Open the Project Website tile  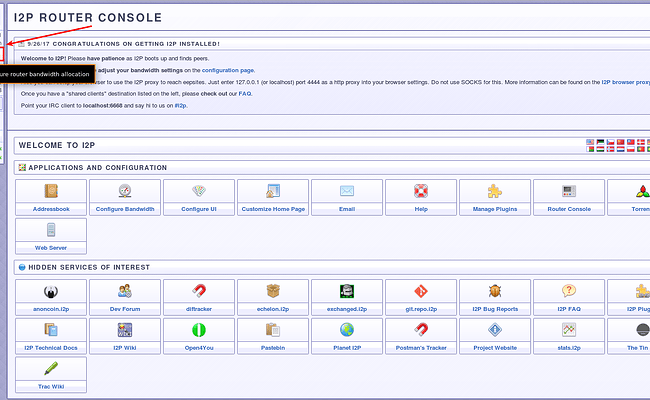click(495, 336)
